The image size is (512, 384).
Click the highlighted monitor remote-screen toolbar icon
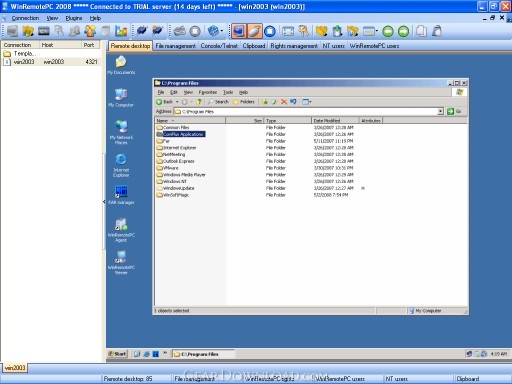[x=239, y=31]
